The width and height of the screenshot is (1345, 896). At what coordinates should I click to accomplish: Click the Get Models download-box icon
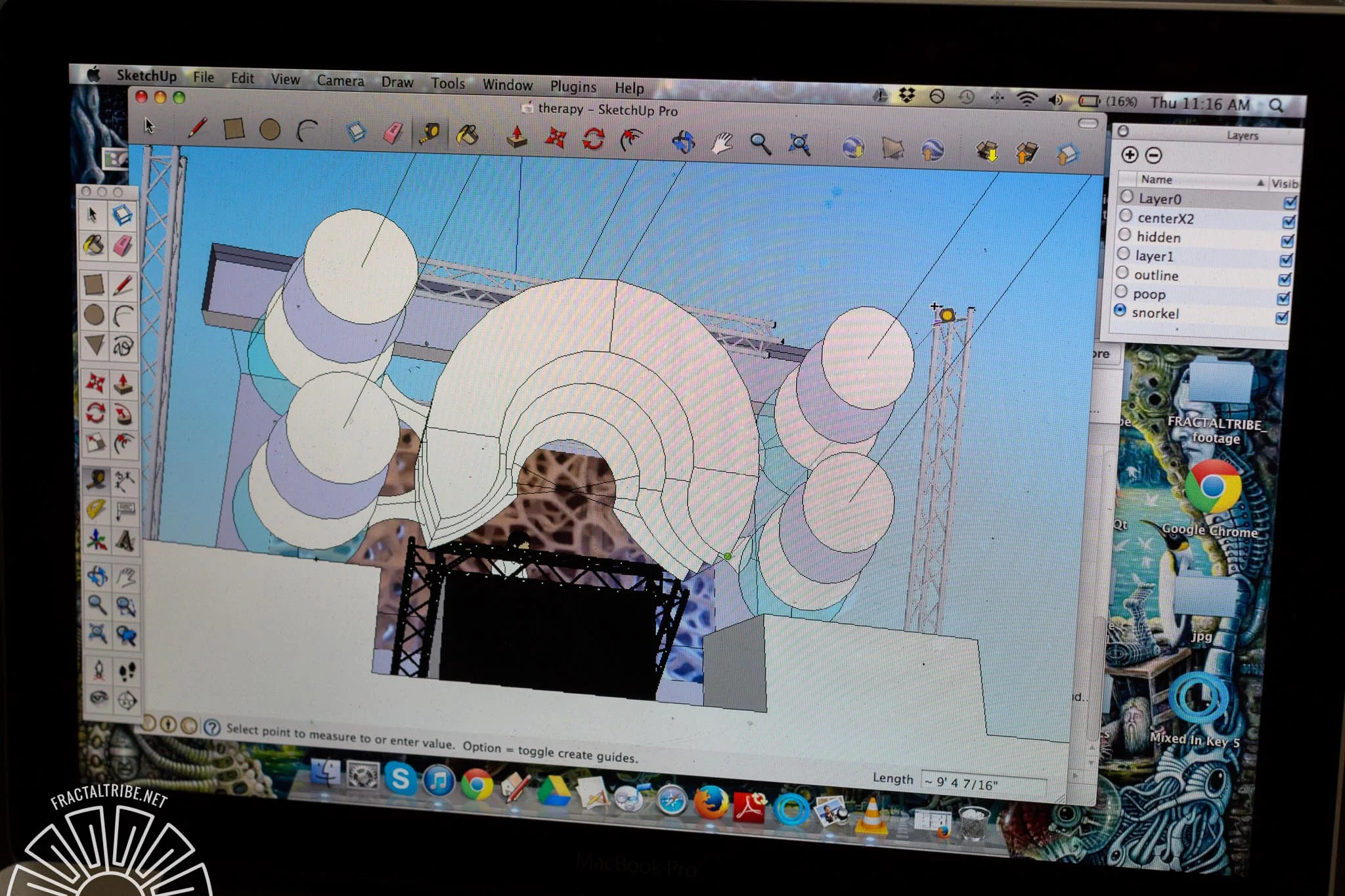987,152
